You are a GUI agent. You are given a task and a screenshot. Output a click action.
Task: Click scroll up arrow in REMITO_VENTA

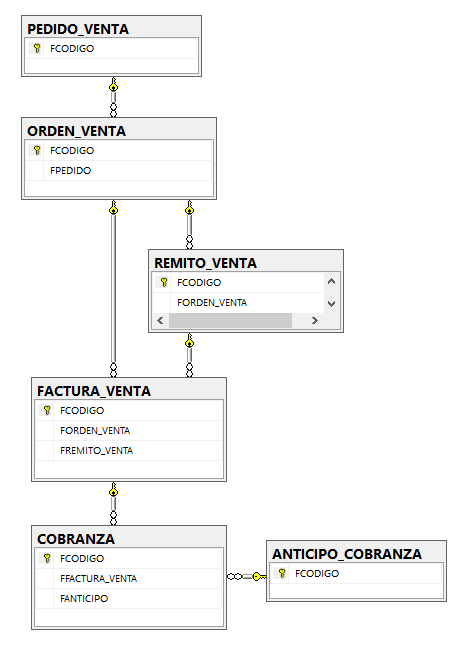(x=331, y=282)
